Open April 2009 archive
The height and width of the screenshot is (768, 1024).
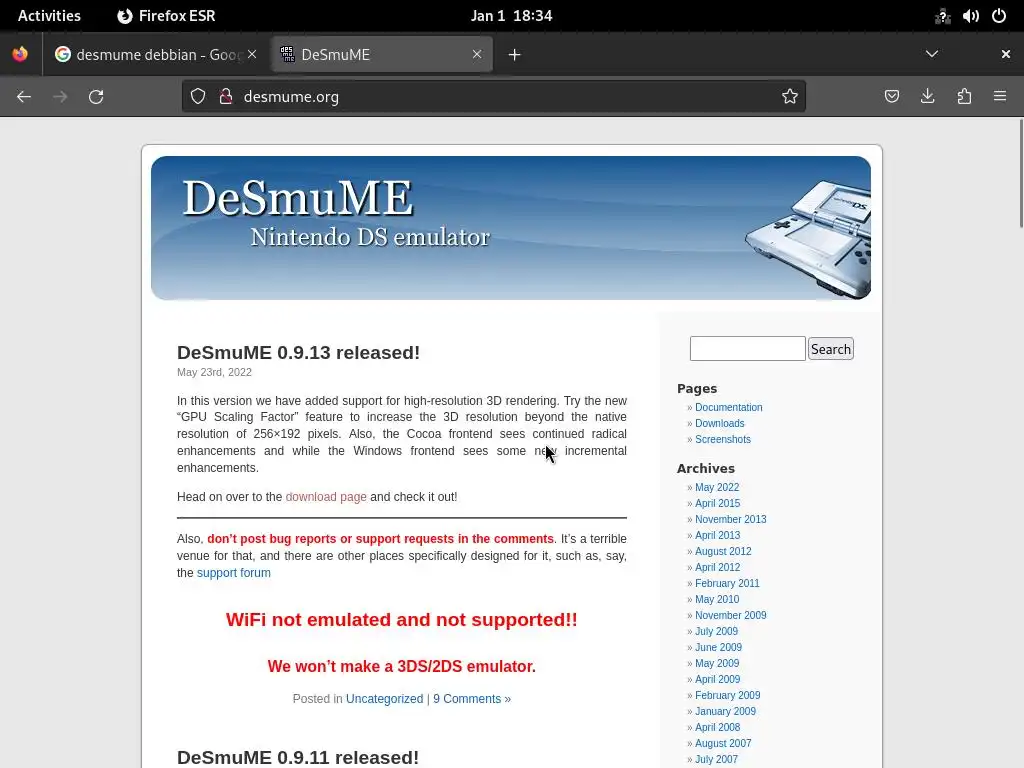tap(717, 679)
